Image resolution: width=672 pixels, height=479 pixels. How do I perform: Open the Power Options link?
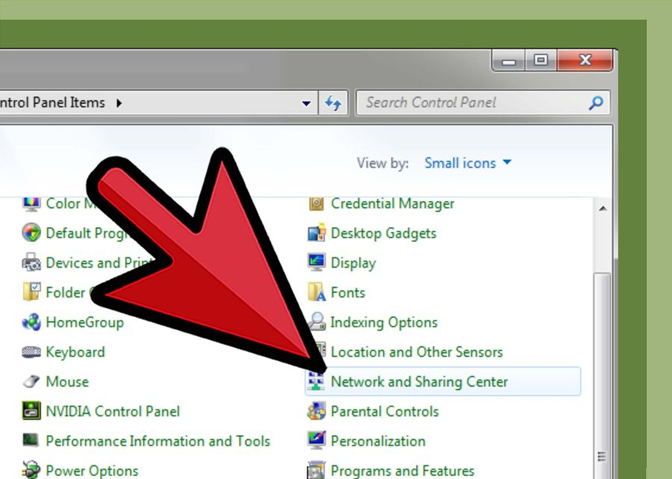pyautogui.click(x=92, y=471)
